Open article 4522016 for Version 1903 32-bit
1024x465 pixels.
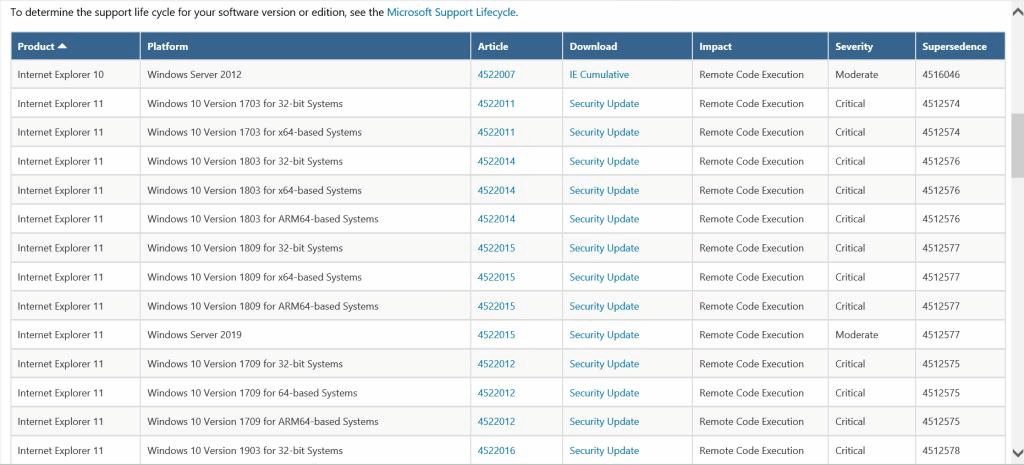[496, 451]
